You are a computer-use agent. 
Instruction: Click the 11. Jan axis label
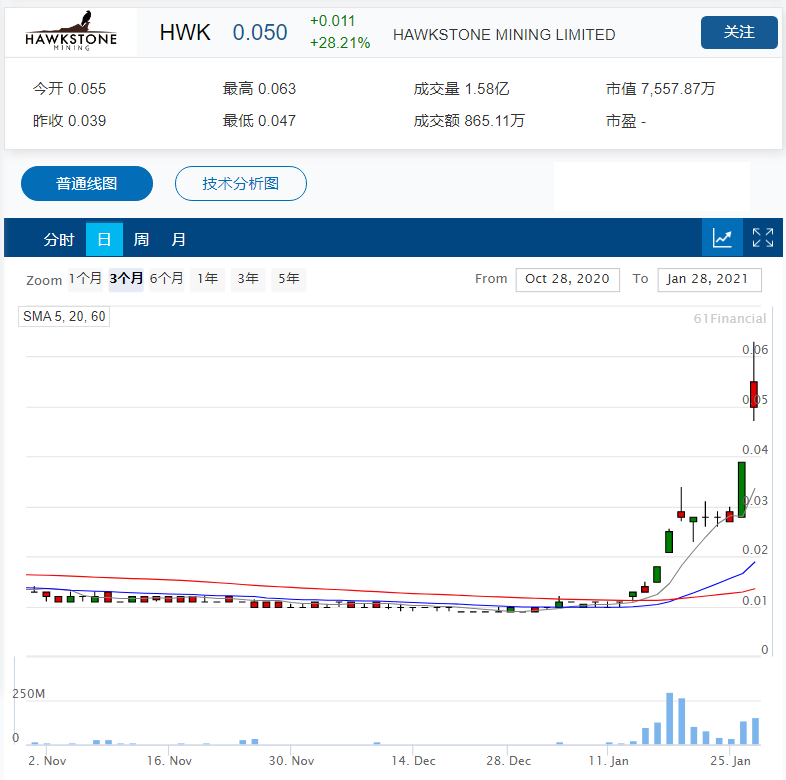(608, 761)
